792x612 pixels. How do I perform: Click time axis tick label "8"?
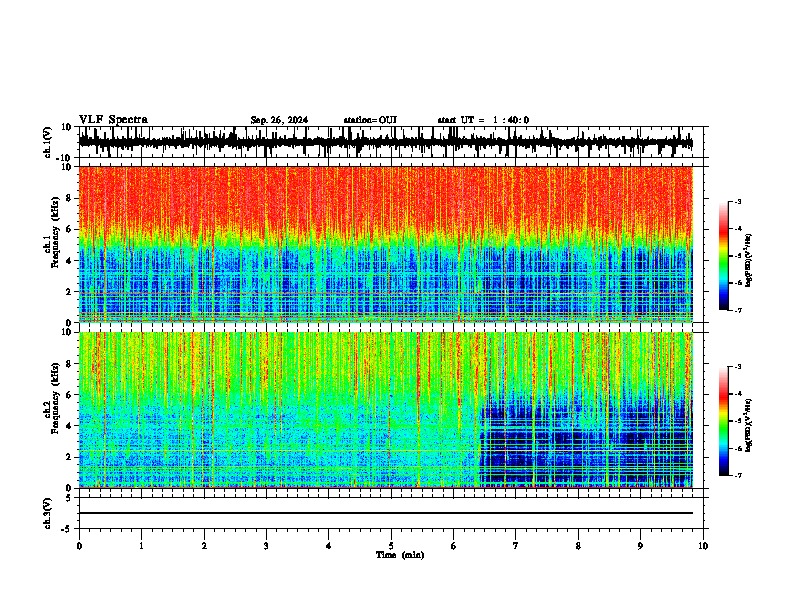pos(578,546)
